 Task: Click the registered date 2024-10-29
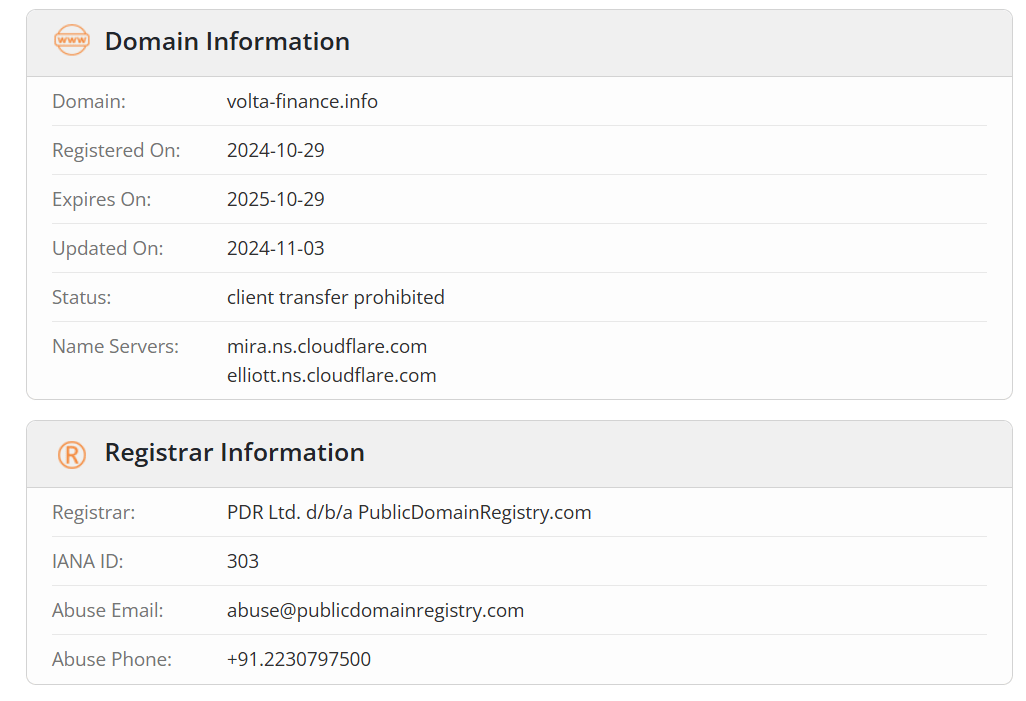[275, 151]
